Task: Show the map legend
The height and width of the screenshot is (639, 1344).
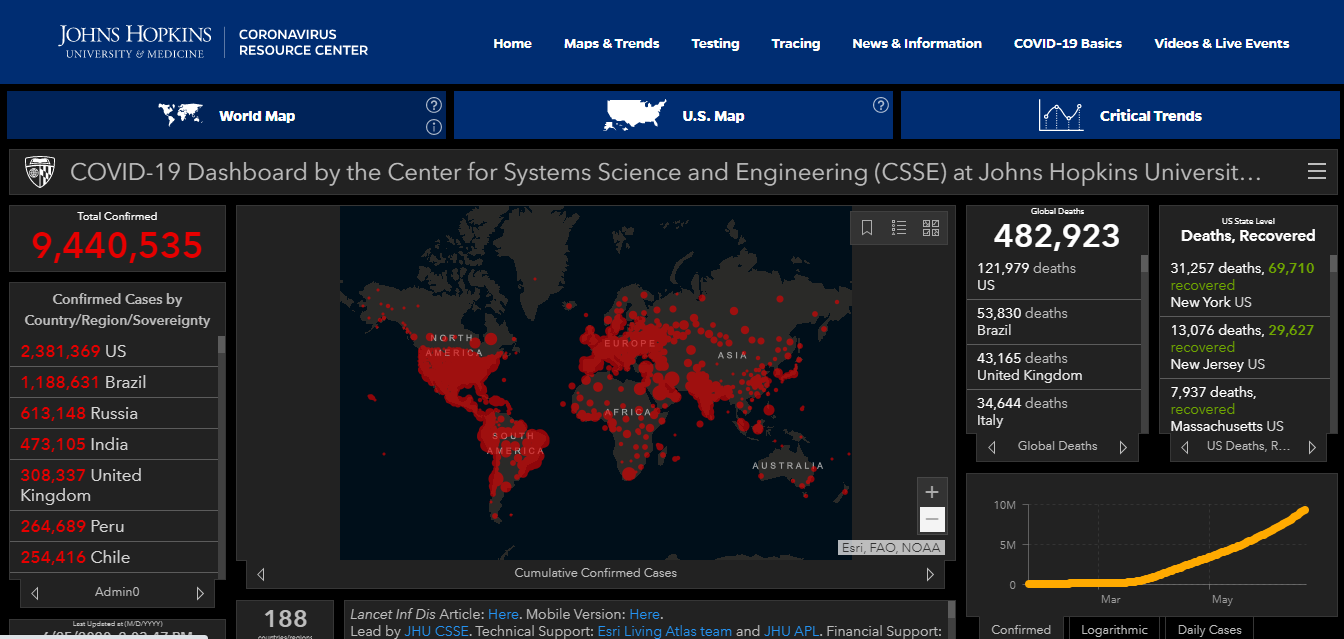Action: (x=899, y=228)
